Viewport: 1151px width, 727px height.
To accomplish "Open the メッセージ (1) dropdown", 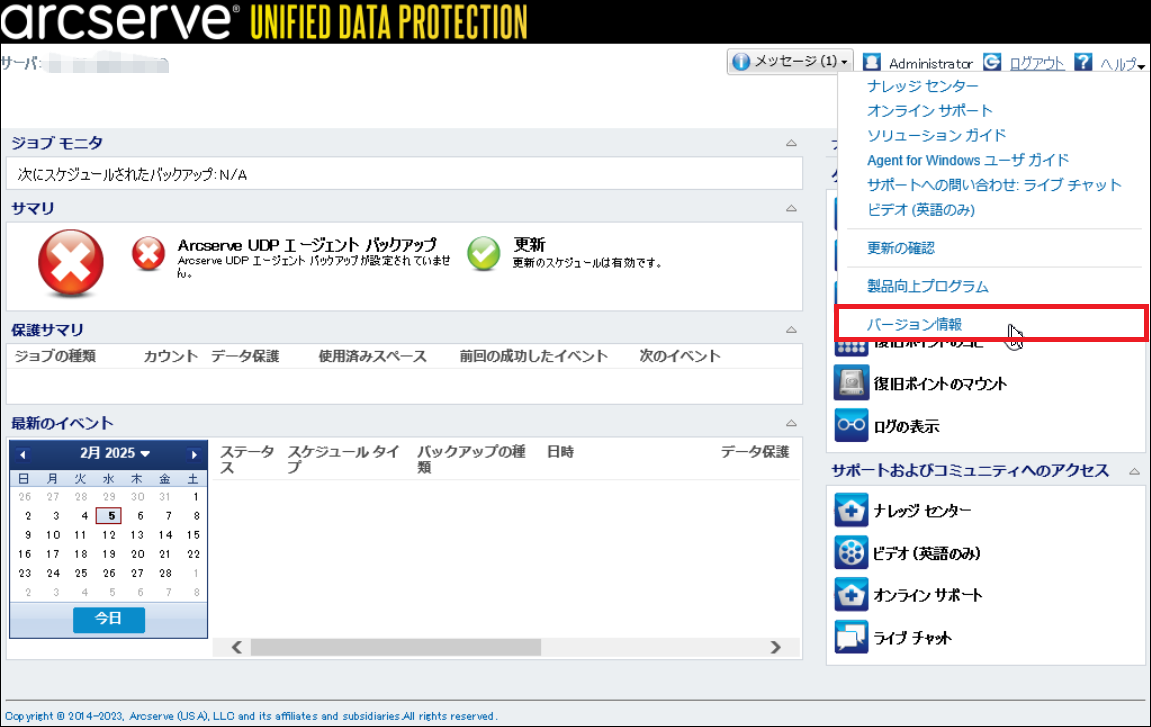I will 791,62.
